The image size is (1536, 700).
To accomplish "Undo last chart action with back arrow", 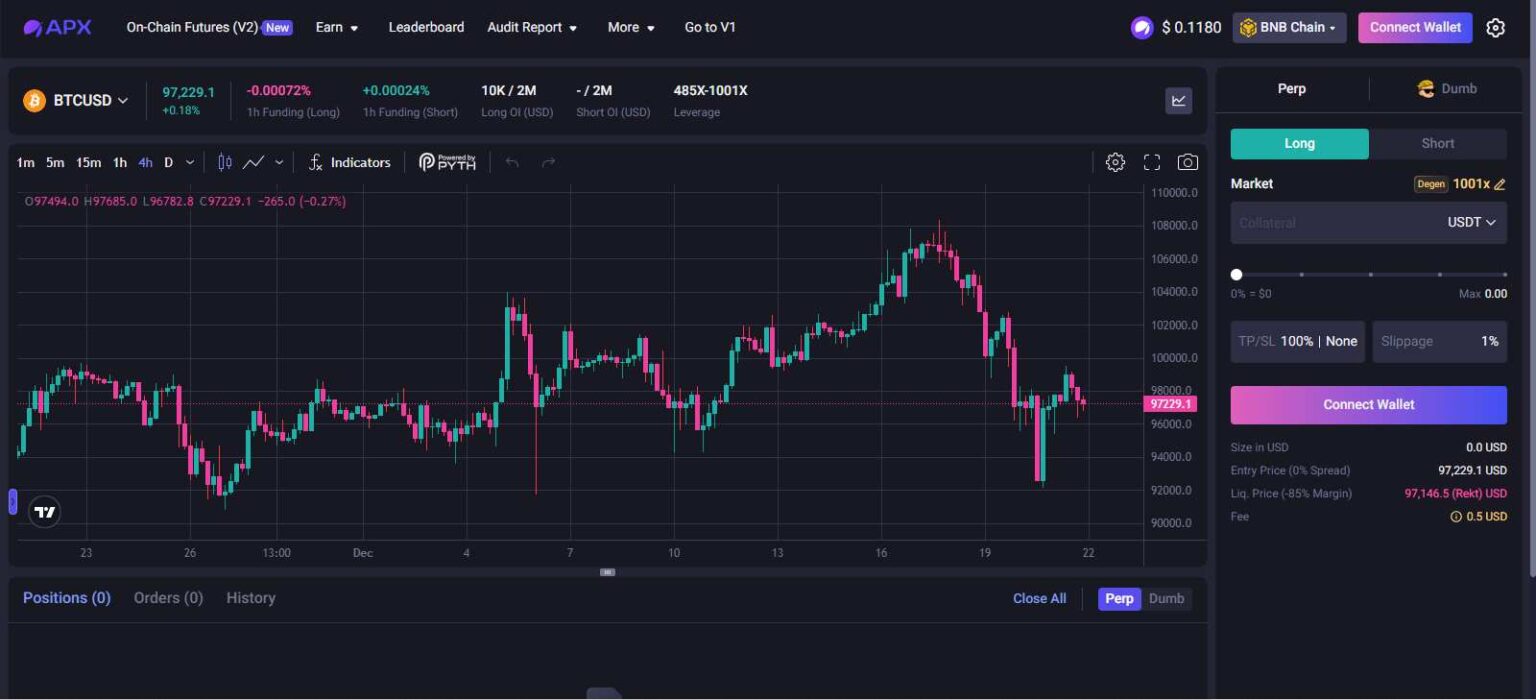I will coord(511,160).
